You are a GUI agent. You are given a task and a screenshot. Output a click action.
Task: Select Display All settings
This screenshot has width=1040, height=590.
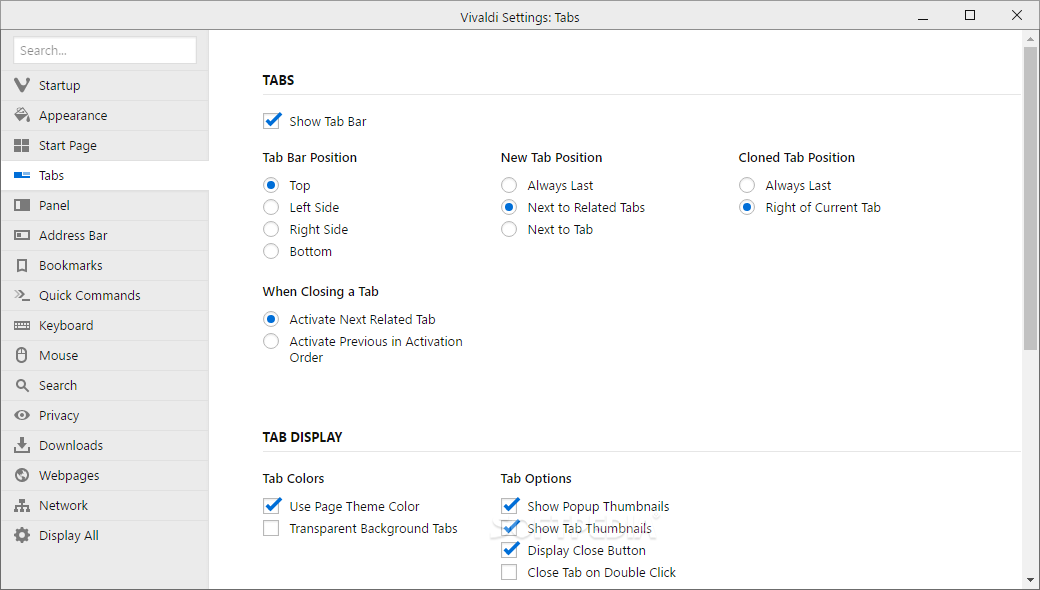[105, 535]
